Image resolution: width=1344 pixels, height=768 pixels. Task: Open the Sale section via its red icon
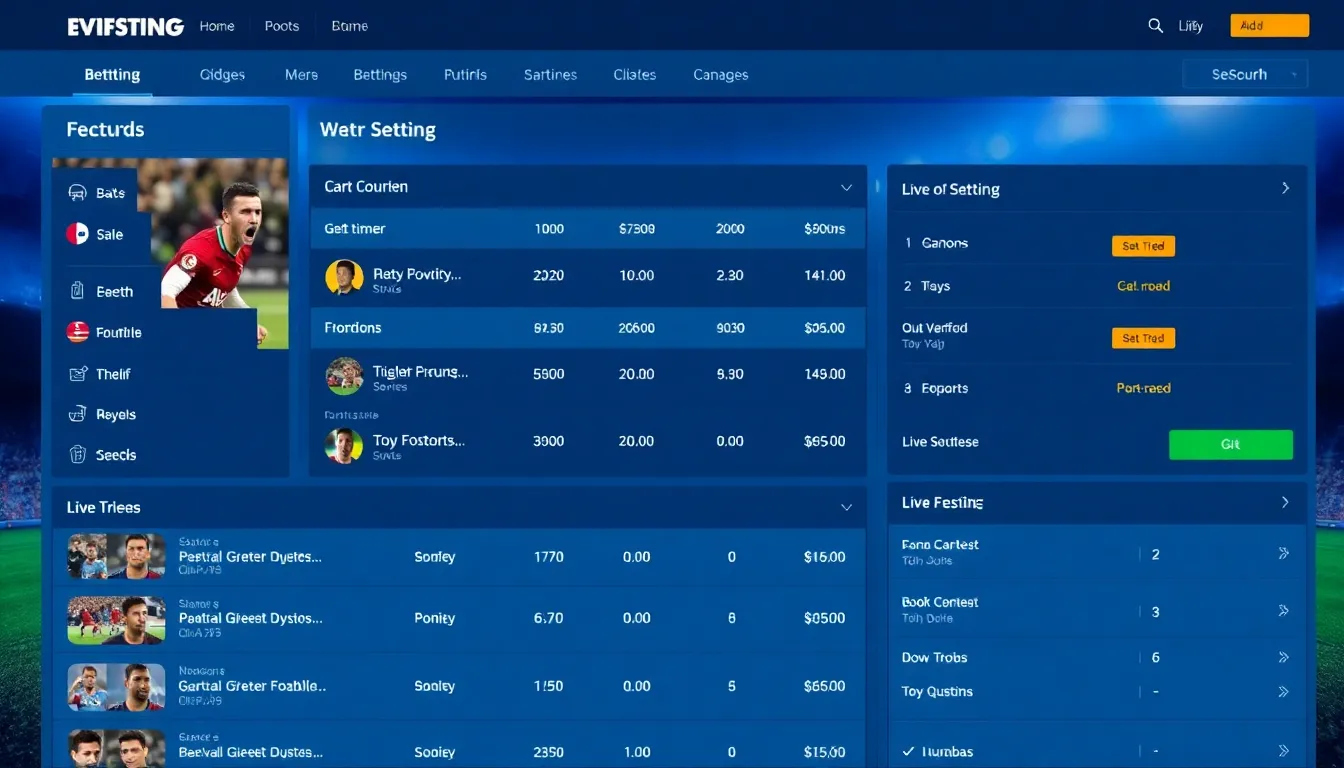tap(78, 234)
